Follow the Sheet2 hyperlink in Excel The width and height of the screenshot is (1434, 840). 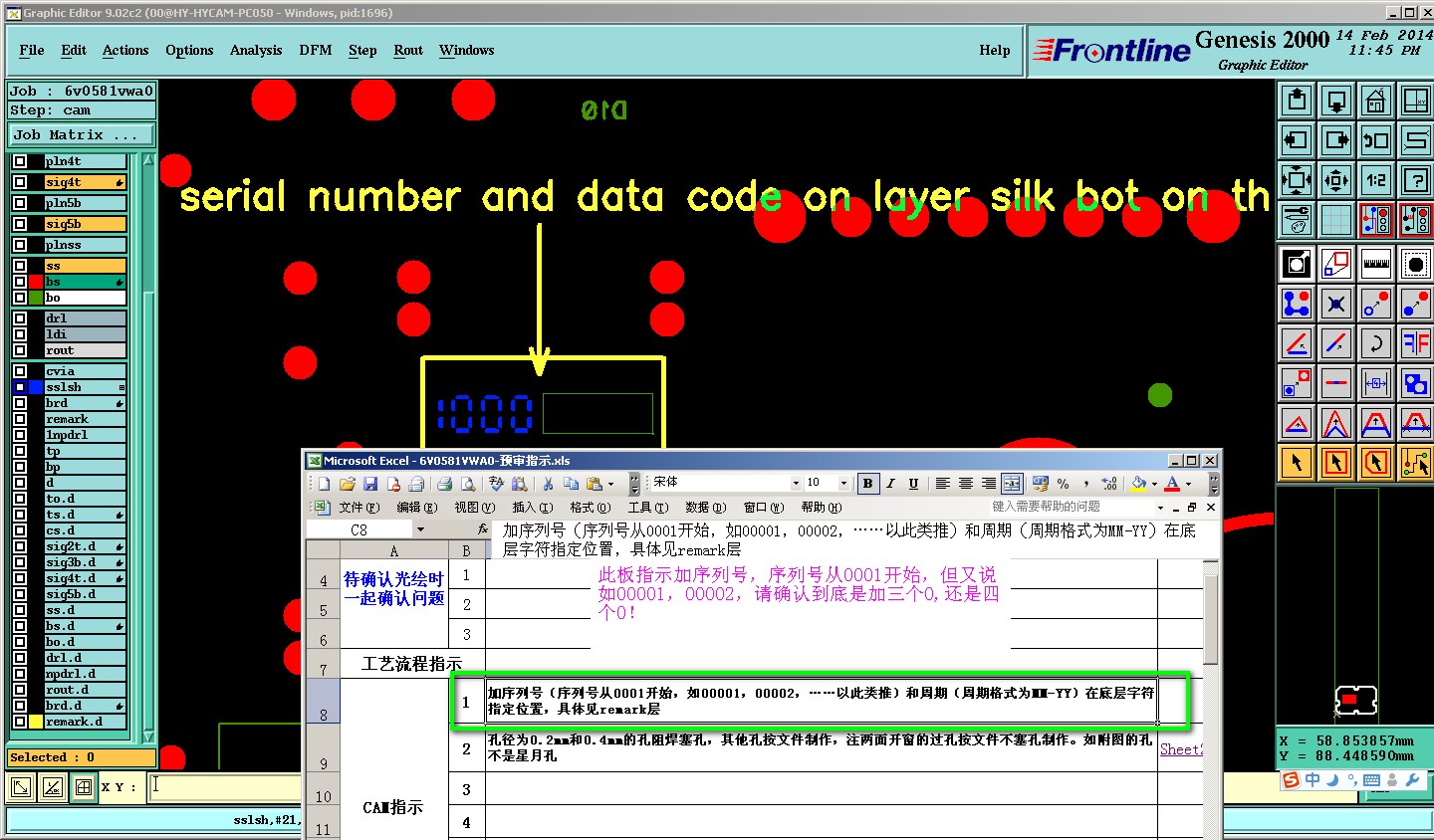pos(1181,749)
